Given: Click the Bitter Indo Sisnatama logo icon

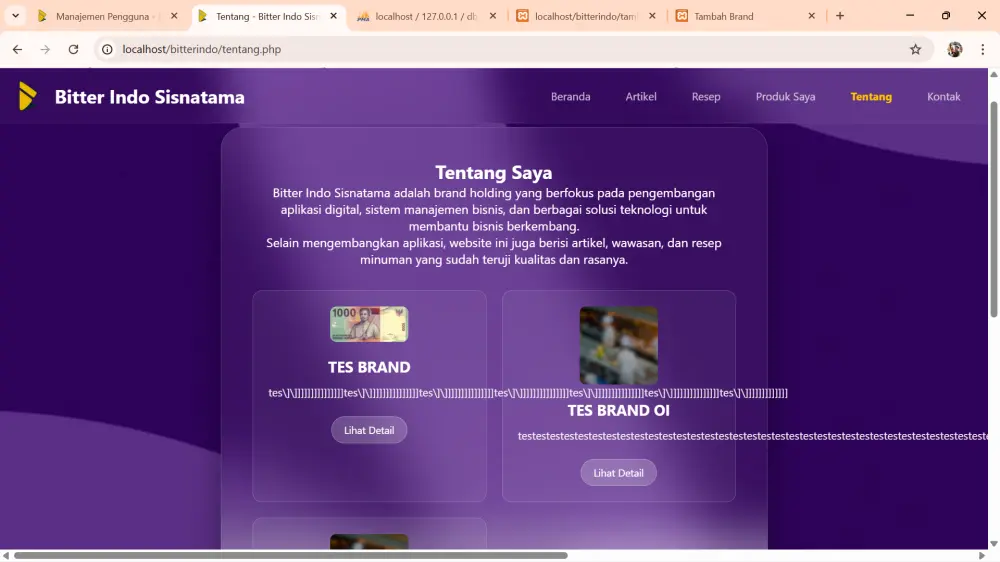Looking at the screenshot, I should pyautogui.click(x=28, y=97).
